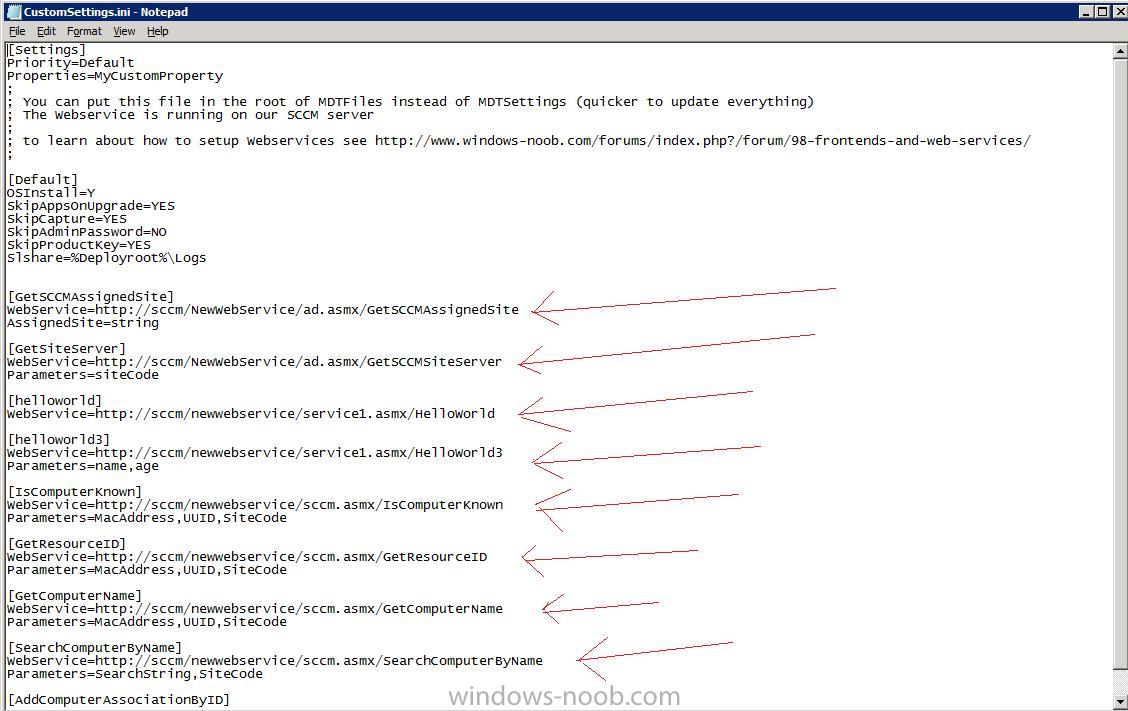
Task: Open the Help menu
Action: pyautogui.click(x=158, y=31)
